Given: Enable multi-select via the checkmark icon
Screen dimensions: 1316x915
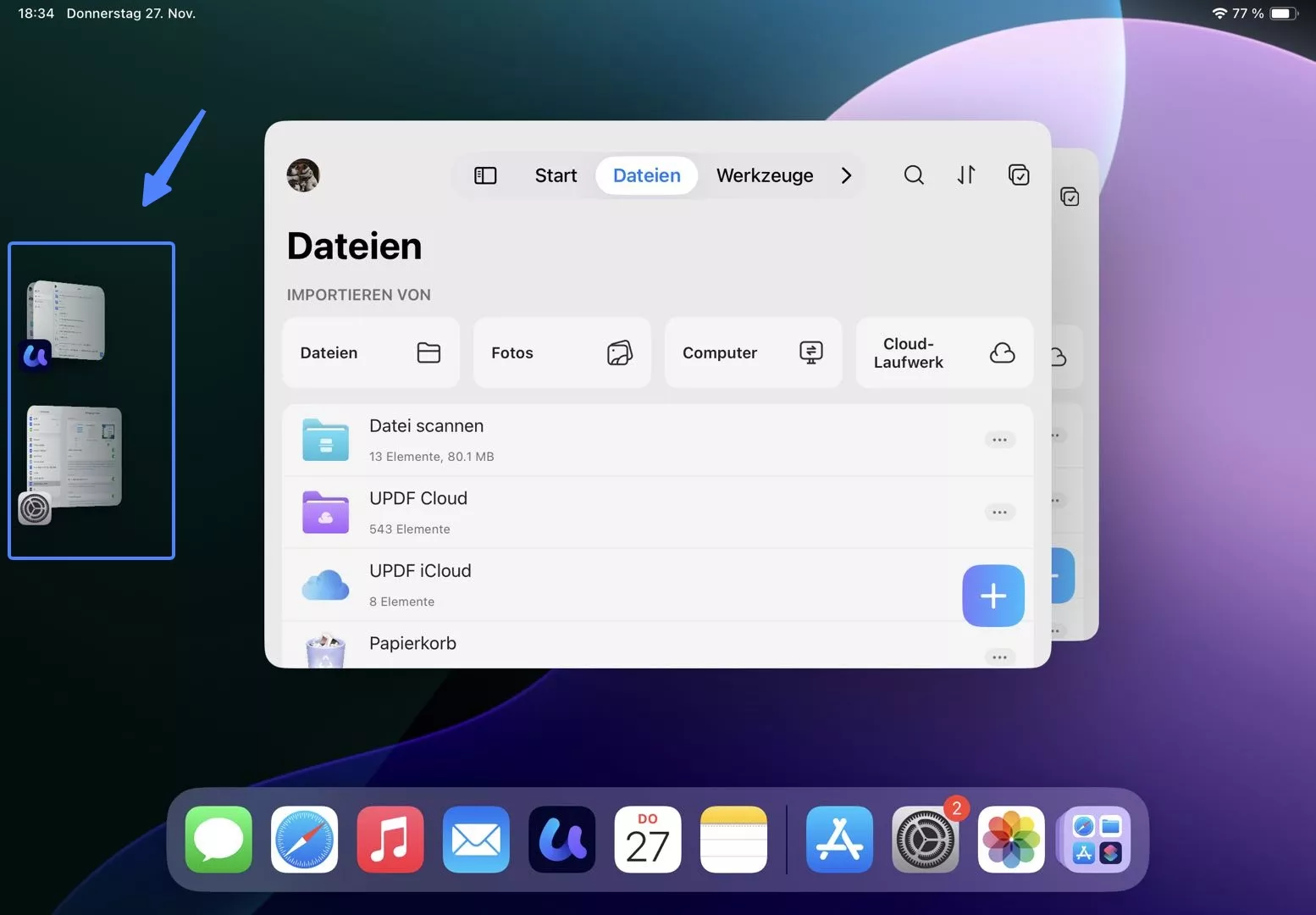Looking at the screenshot, I should (x=1019, y=175).
